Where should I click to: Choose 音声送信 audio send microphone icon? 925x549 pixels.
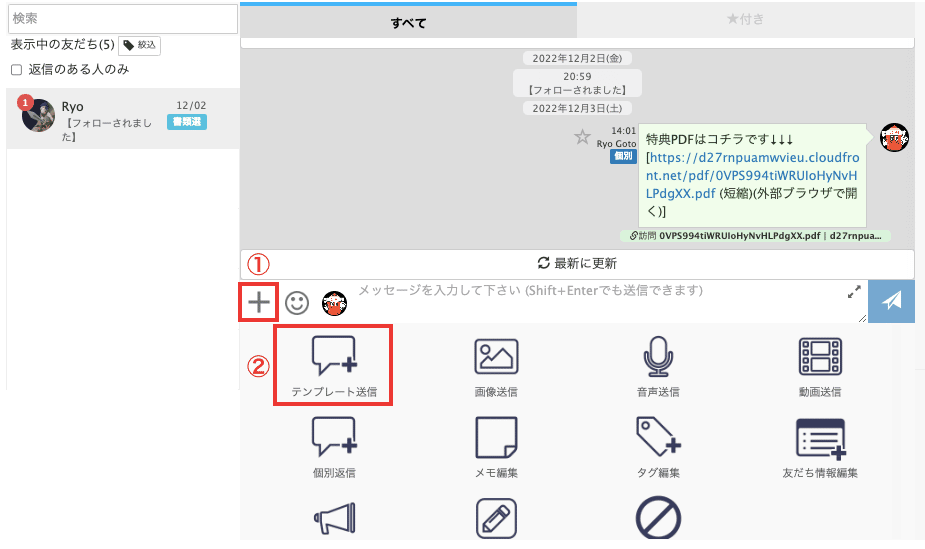pos(658,366)
